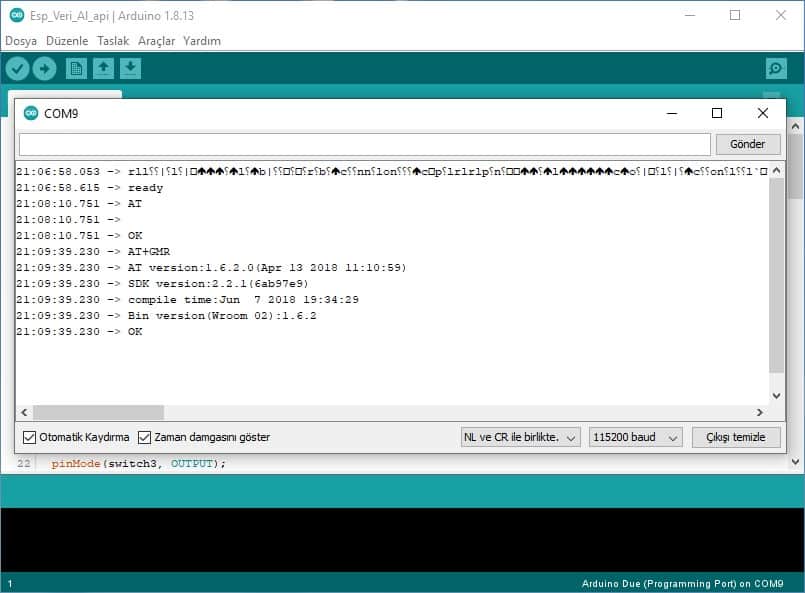The image size is (805, 593).
Task: Toggle Zaman damgasını göster checkbox
Action: [144, 437]
